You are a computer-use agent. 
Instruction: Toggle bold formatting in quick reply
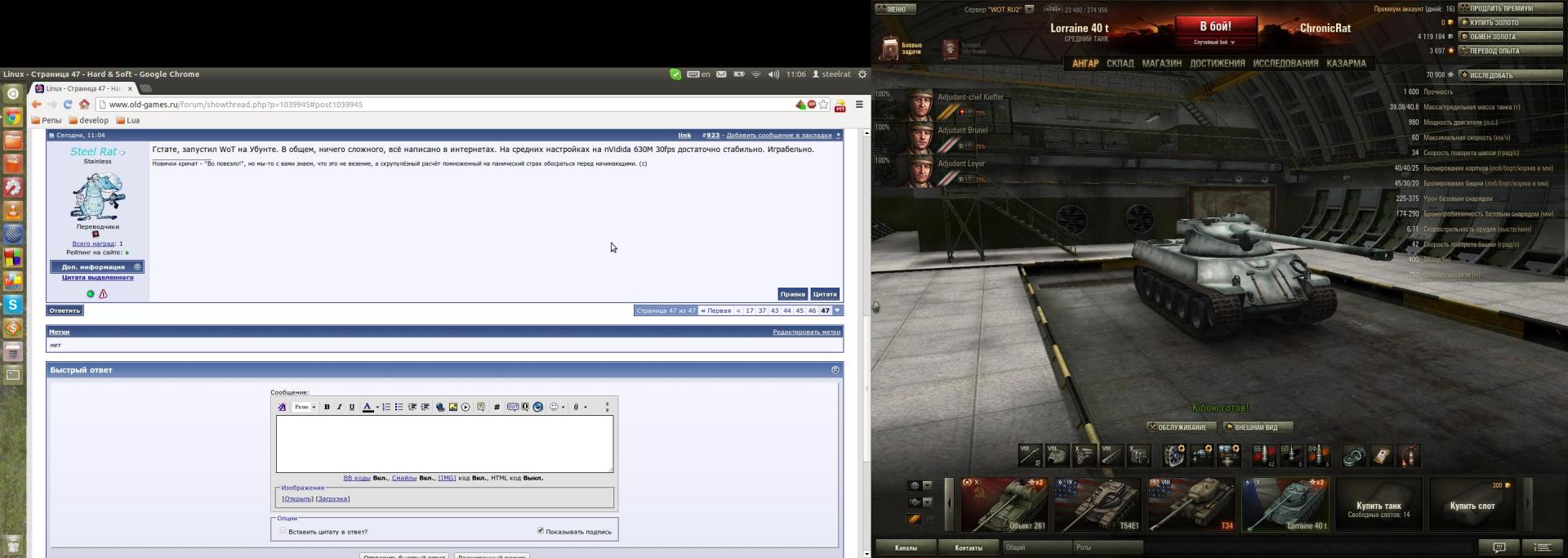(x=327, y=407)
